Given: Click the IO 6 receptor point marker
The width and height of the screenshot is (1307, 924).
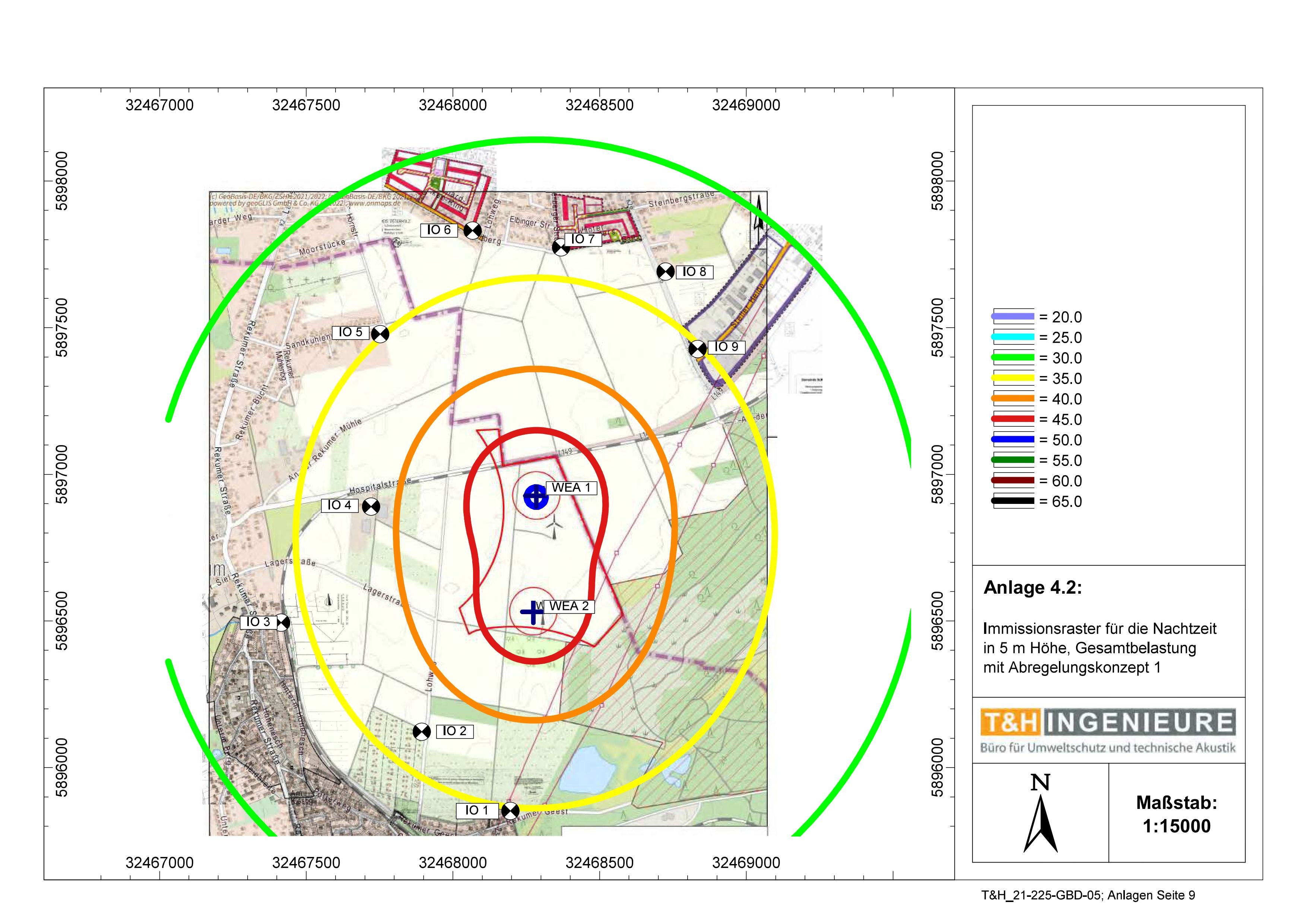Looking at the screenshot, I should 472,231.
